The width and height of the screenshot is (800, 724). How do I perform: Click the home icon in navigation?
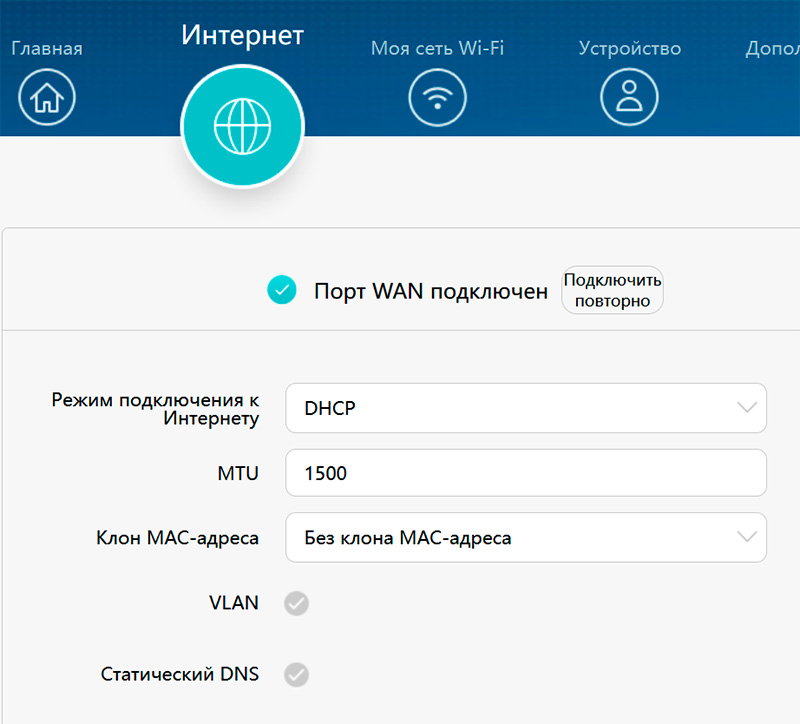[47, 97]
